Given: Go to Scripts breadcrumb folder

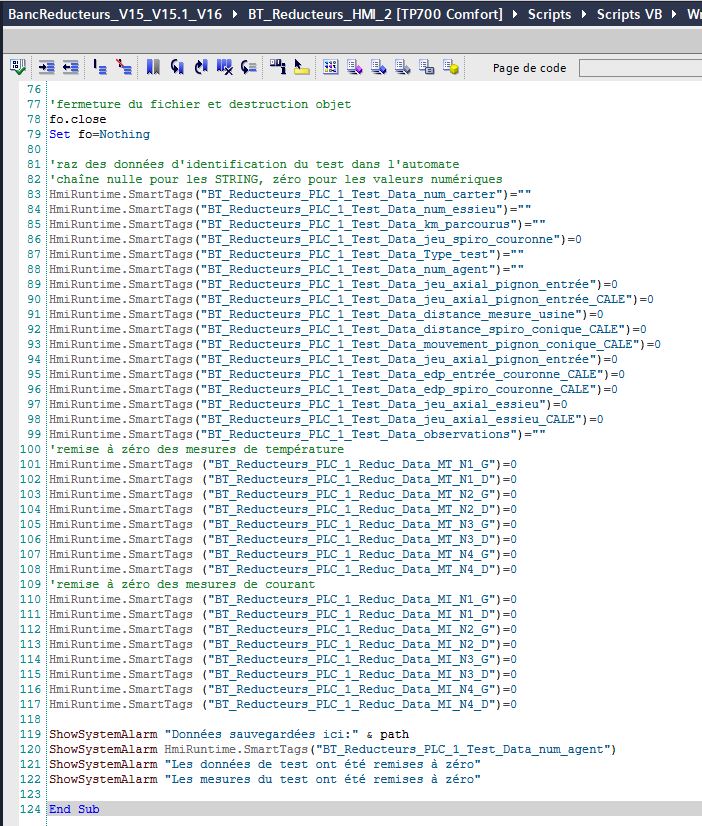Looking at the screenshot, I should (x=549, y=15).
